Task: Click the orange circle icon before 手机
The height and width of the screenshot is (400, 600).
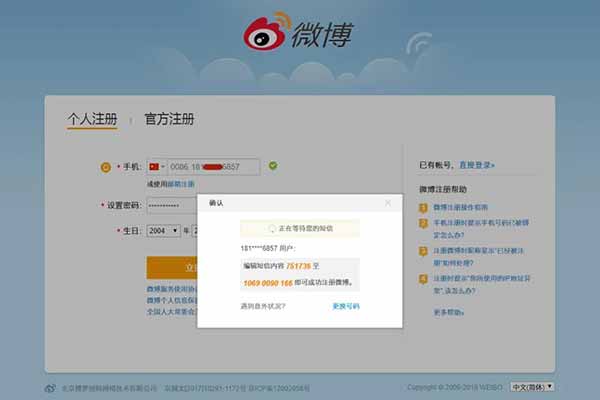Action: (x=106, y=167)
